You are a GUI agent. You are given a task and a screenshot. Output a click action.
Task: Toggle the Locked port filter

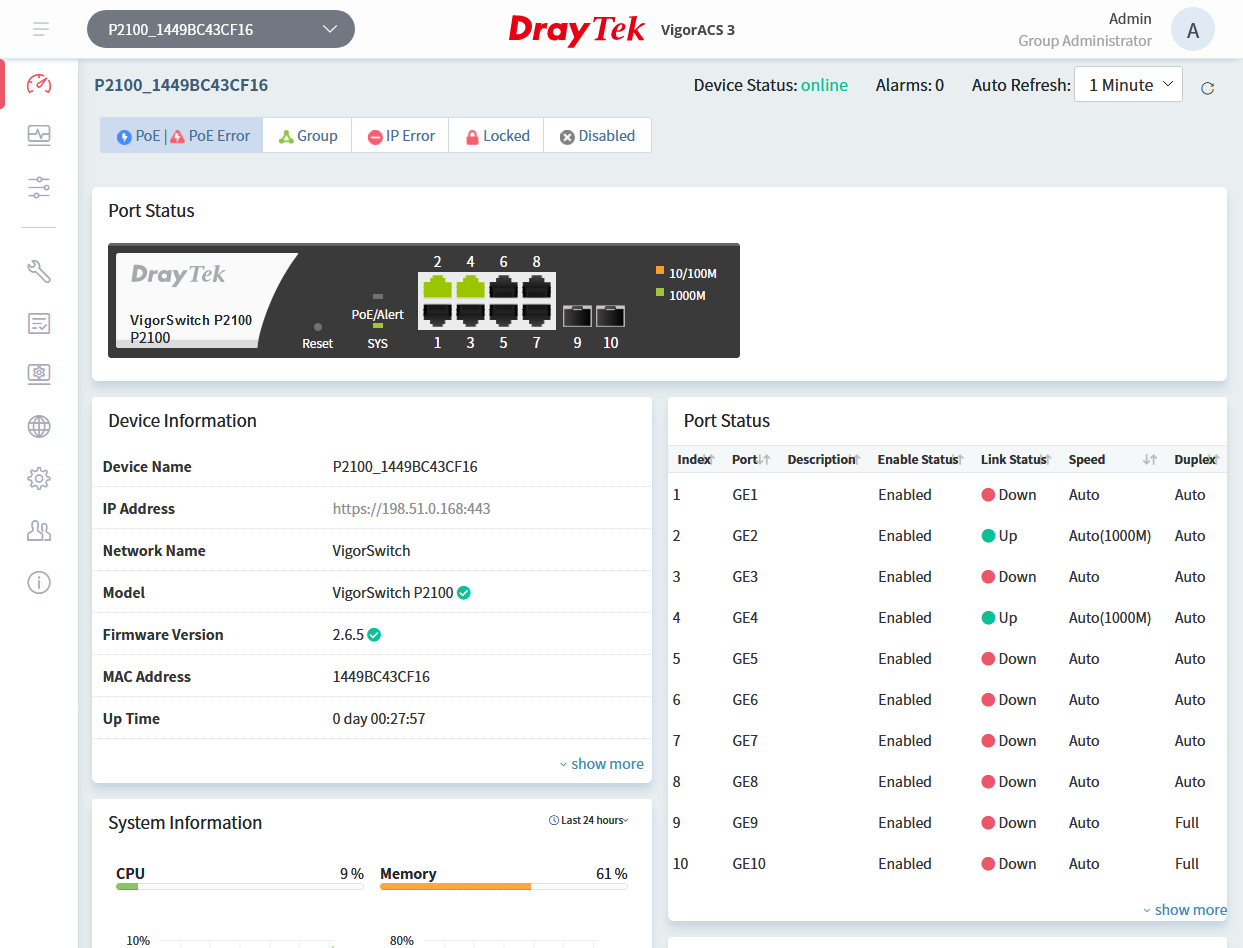pos(497,136)
